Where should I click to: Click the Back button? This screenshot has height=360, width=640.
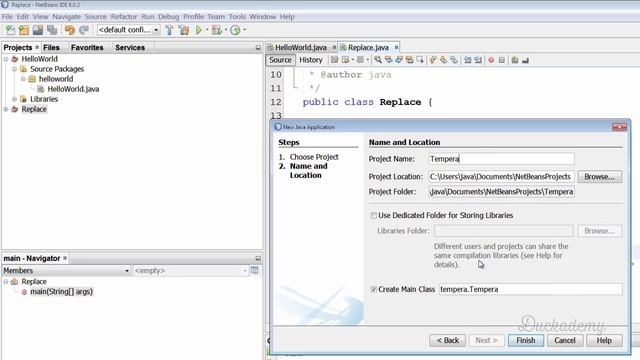447,340
